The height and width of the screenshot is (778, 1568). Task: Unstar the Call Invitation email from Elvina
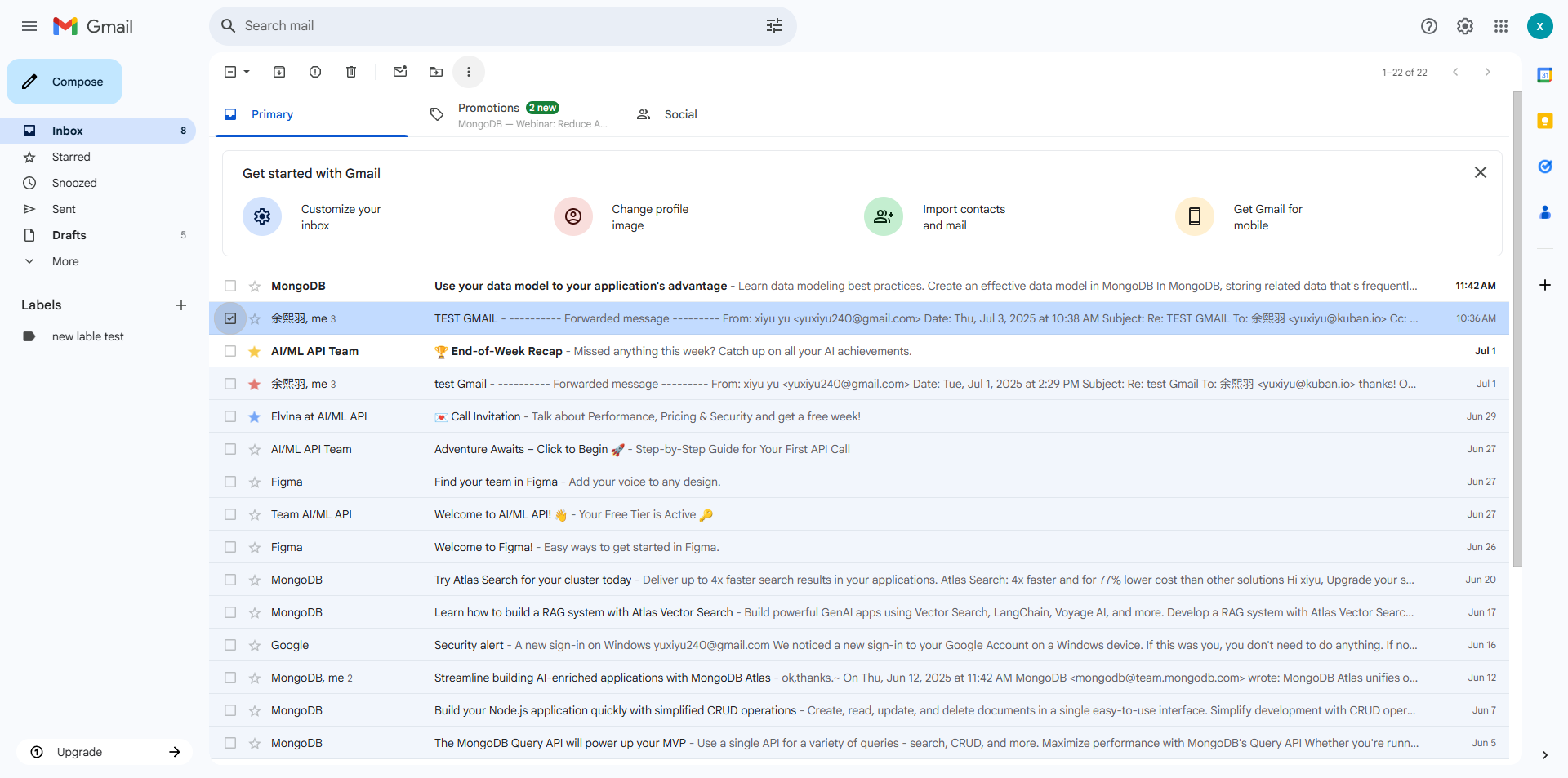(255, 416)
